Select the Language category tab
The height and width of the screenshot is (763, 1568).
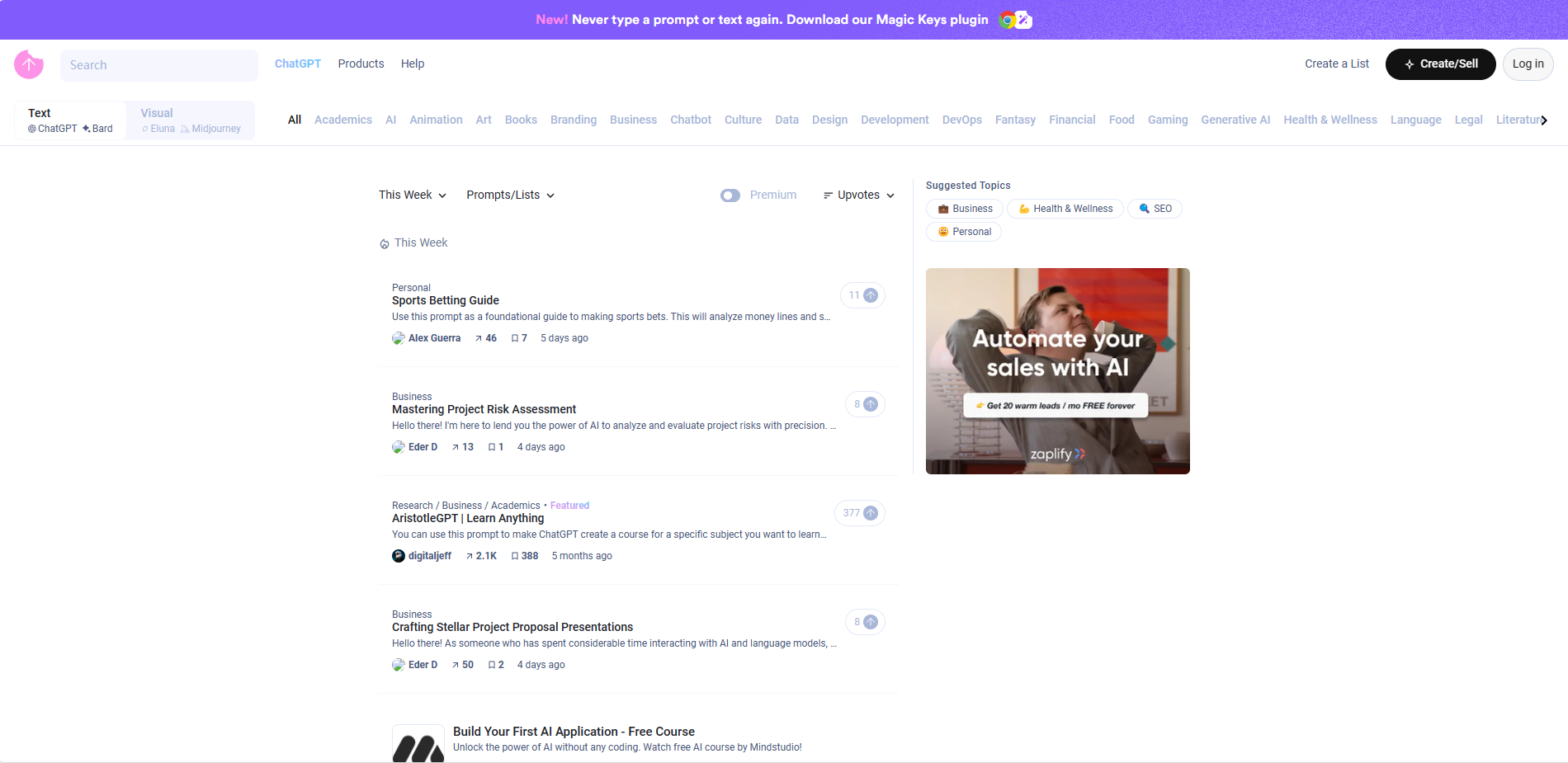click(x=1415, y=120)
